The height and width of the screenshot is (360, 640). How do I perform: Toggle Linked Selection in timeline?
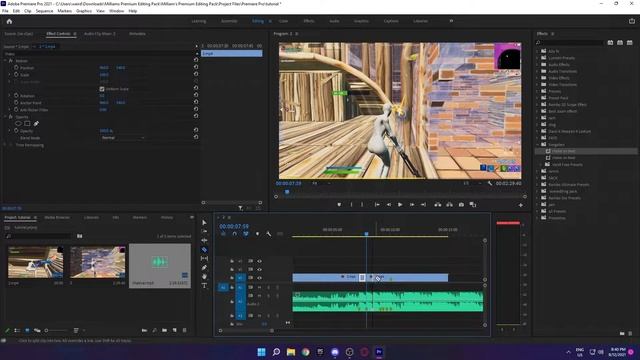point(246,234)
